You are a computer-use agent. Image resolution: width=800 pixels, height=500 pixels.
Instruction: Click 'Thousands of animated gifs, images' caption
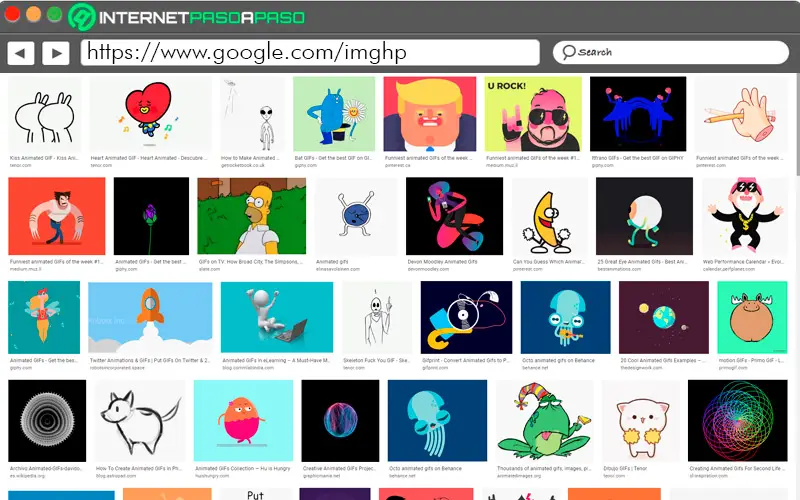[x=544, y=468]
